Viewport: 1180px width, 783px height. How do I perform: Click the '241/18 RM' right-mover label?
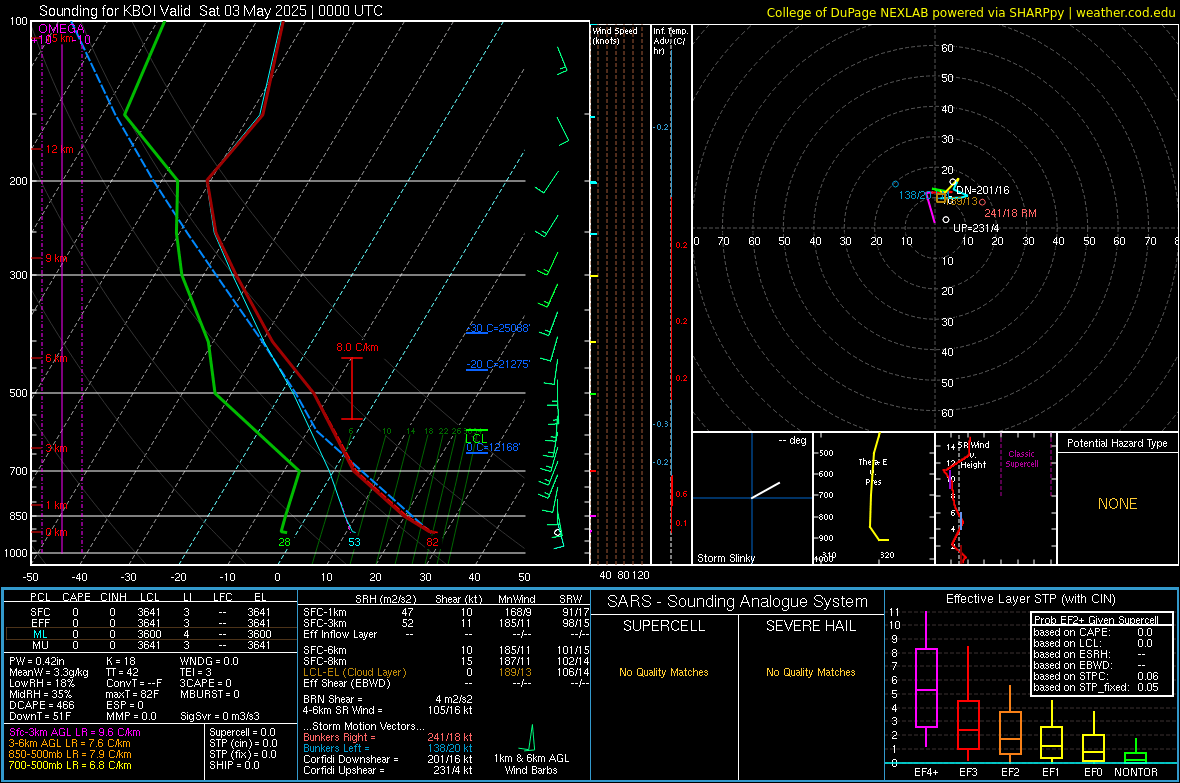click(1010, 213)
